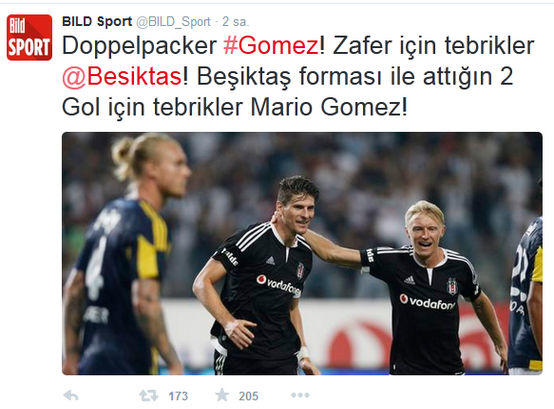Open the three-dot more options menu

(300, 395)
